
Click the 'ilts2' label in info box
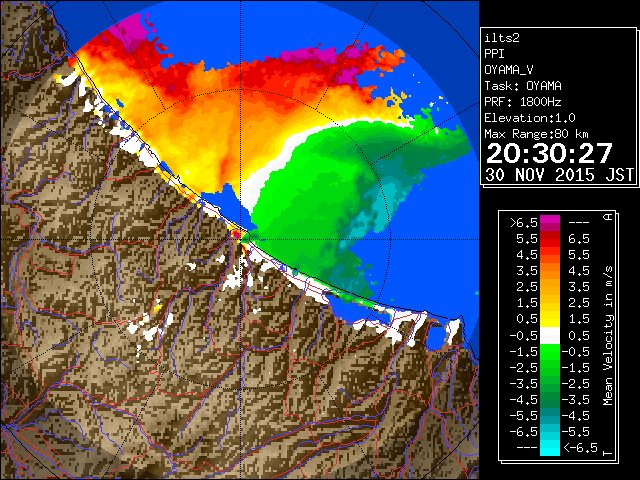(502, 38)
